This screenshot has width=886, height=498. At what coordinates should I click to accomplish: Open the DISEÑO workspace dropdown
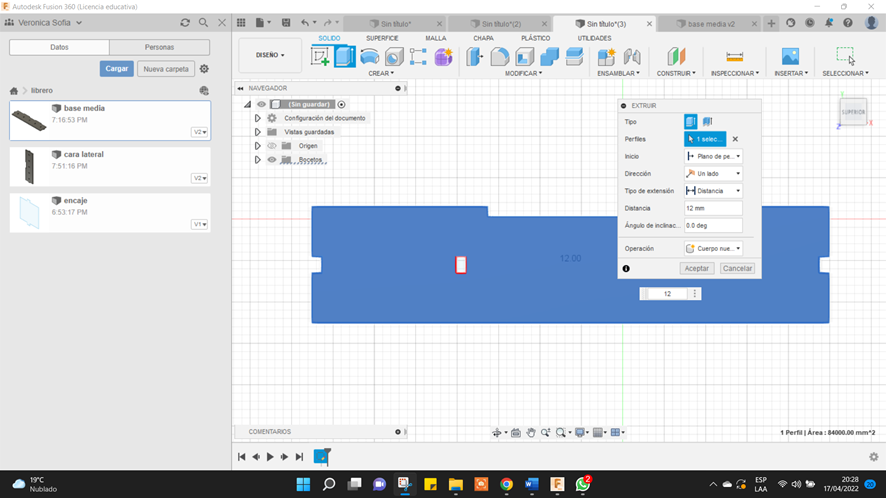pyautogui.click(x=270, y=55)
